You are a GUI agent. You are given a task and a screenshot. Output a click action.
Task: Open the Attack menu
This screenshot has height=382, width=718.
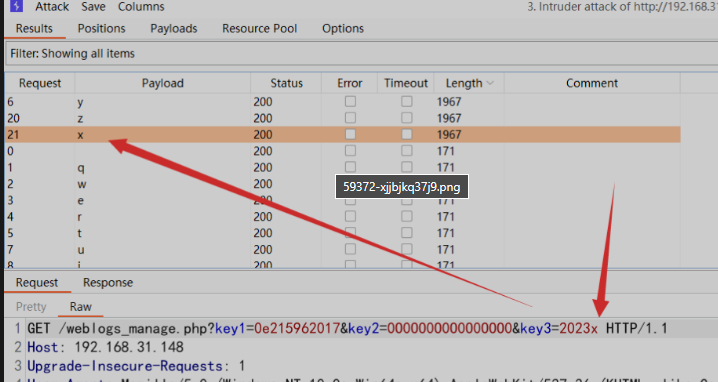pyautogui.click(x=52, y=7)
